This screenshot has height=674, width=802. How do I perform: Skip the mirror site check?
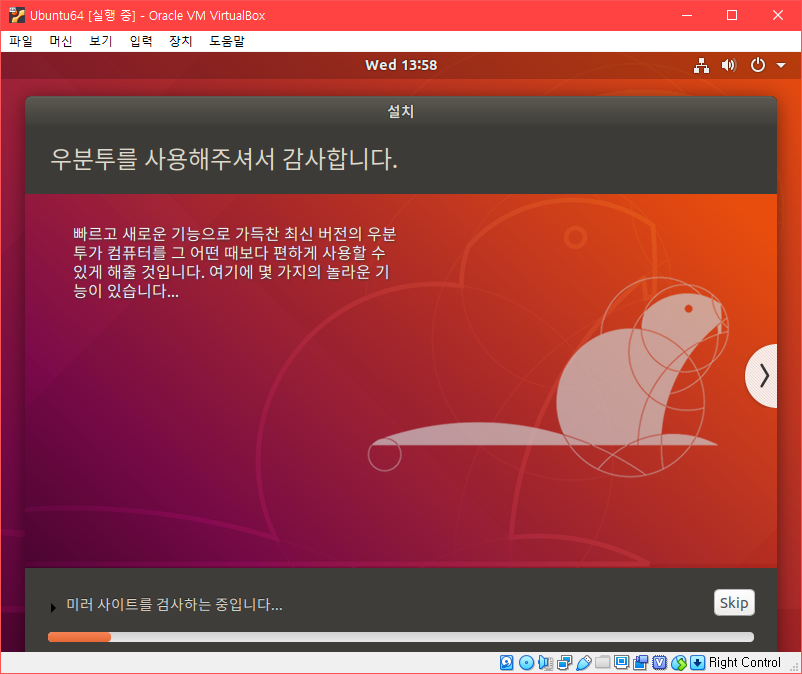[x=734, y=602]
